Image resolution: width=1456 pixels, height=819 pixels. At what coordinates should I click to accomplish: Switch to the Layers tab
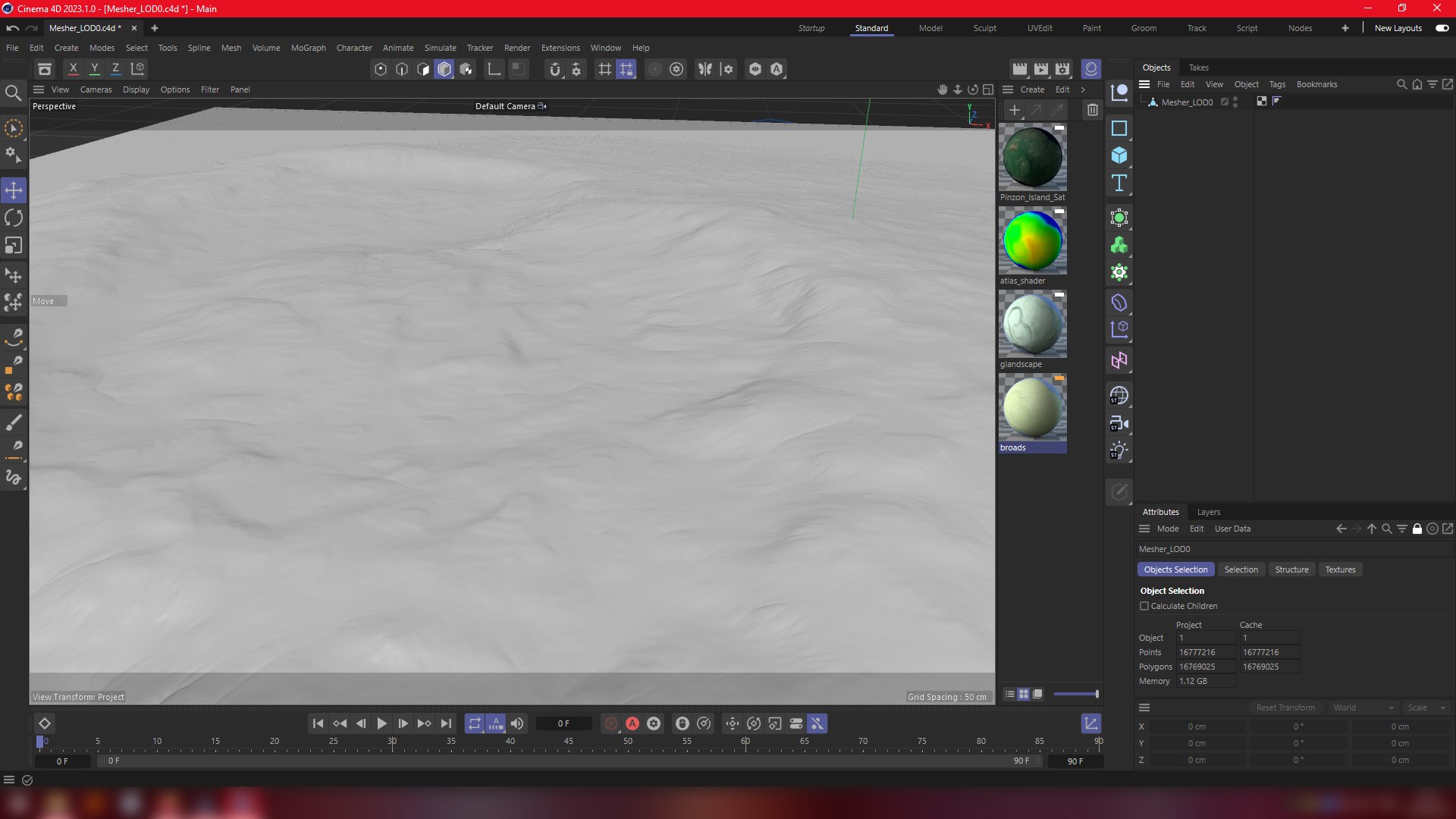pos(1208,512)
